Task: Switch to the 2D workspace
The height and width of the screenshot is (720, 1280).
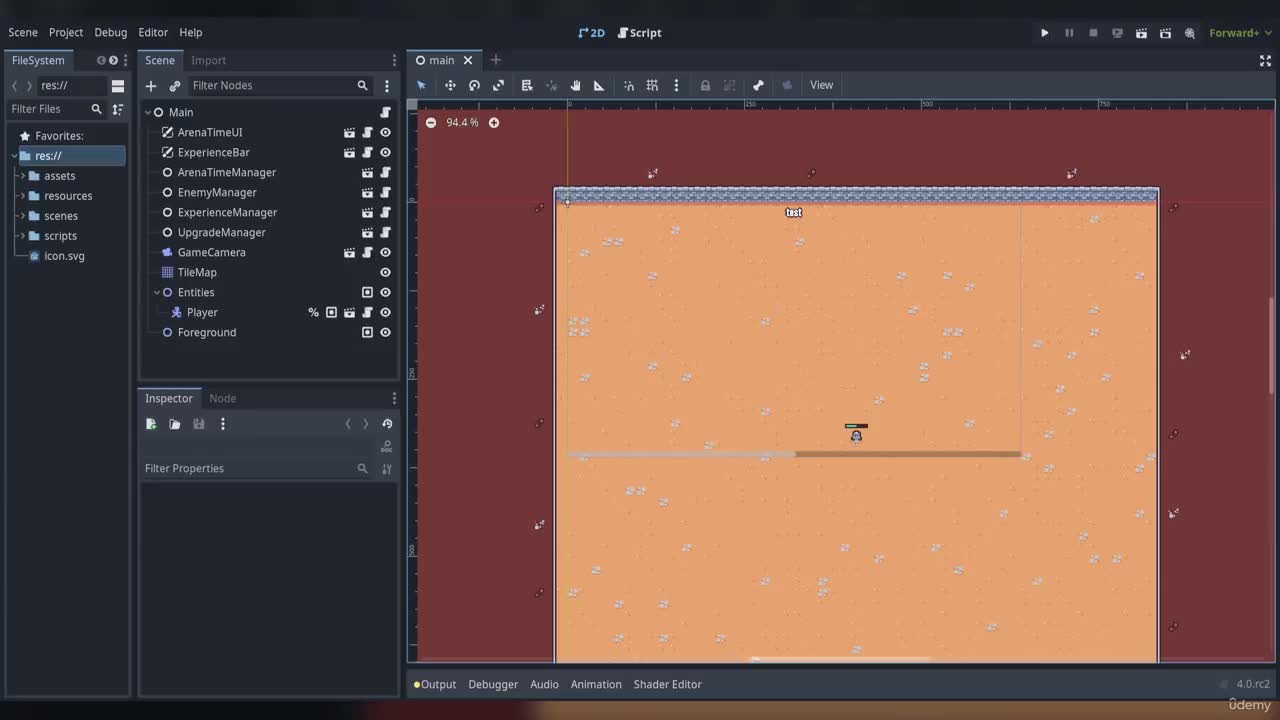Action: (592, 33)
